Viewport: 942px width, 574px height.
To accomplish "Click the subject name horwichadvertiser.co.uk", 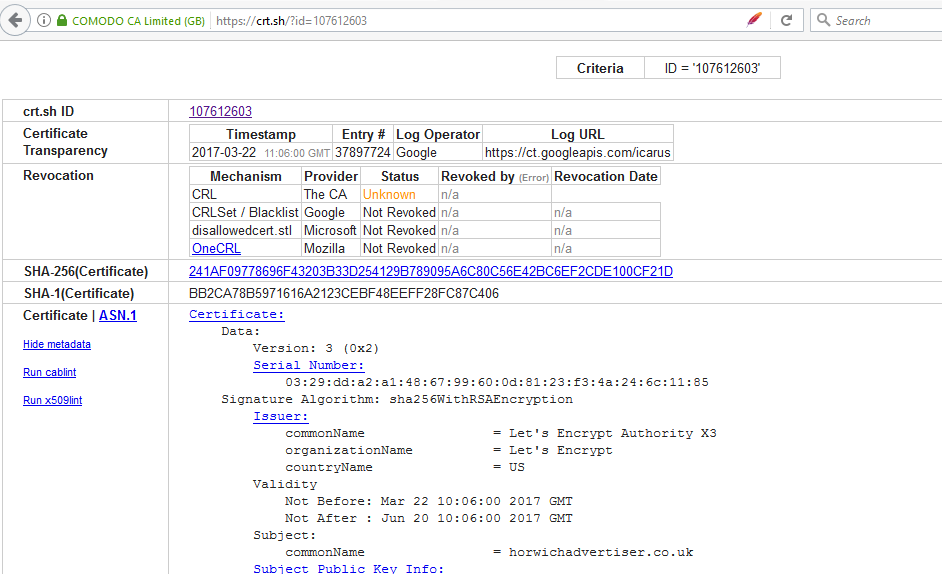I will [601, 552].
